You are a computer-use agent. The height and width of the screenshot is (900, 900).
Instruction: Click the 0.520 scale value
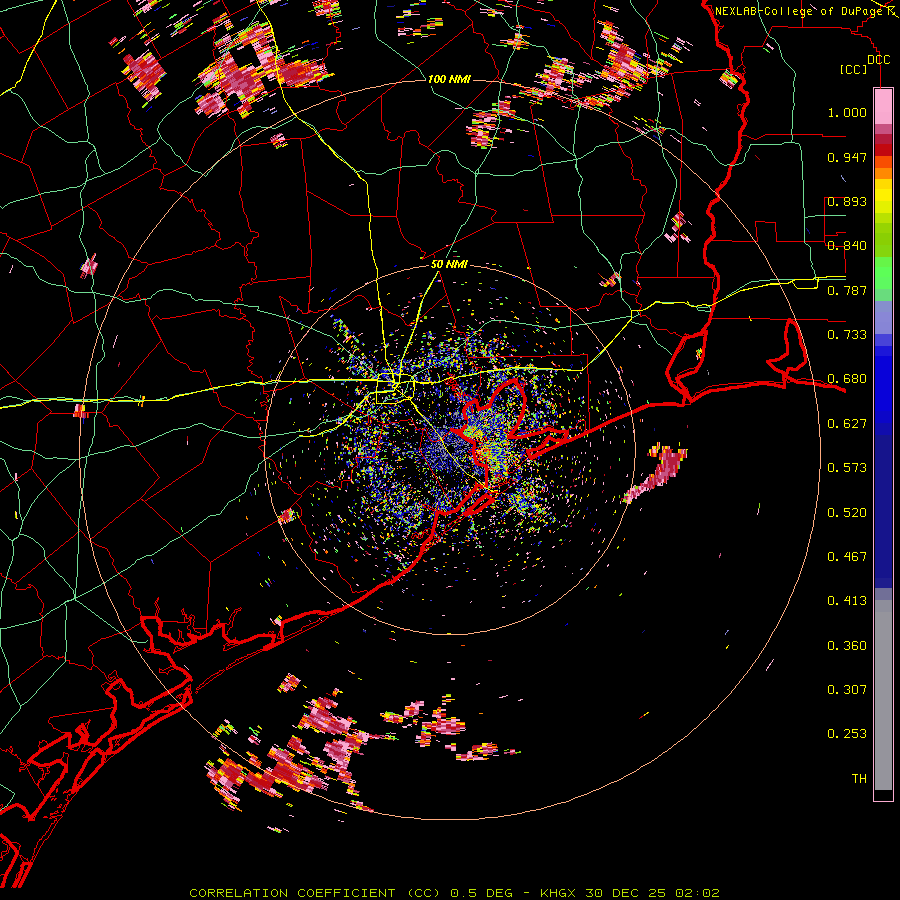(847, 513)
